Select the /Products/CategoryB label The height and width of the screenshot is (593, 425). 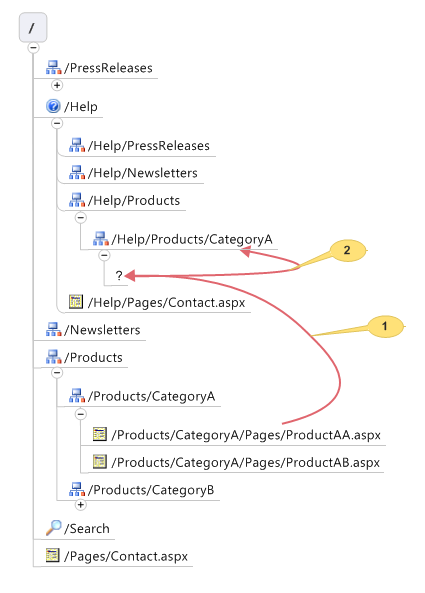(151, 490)
